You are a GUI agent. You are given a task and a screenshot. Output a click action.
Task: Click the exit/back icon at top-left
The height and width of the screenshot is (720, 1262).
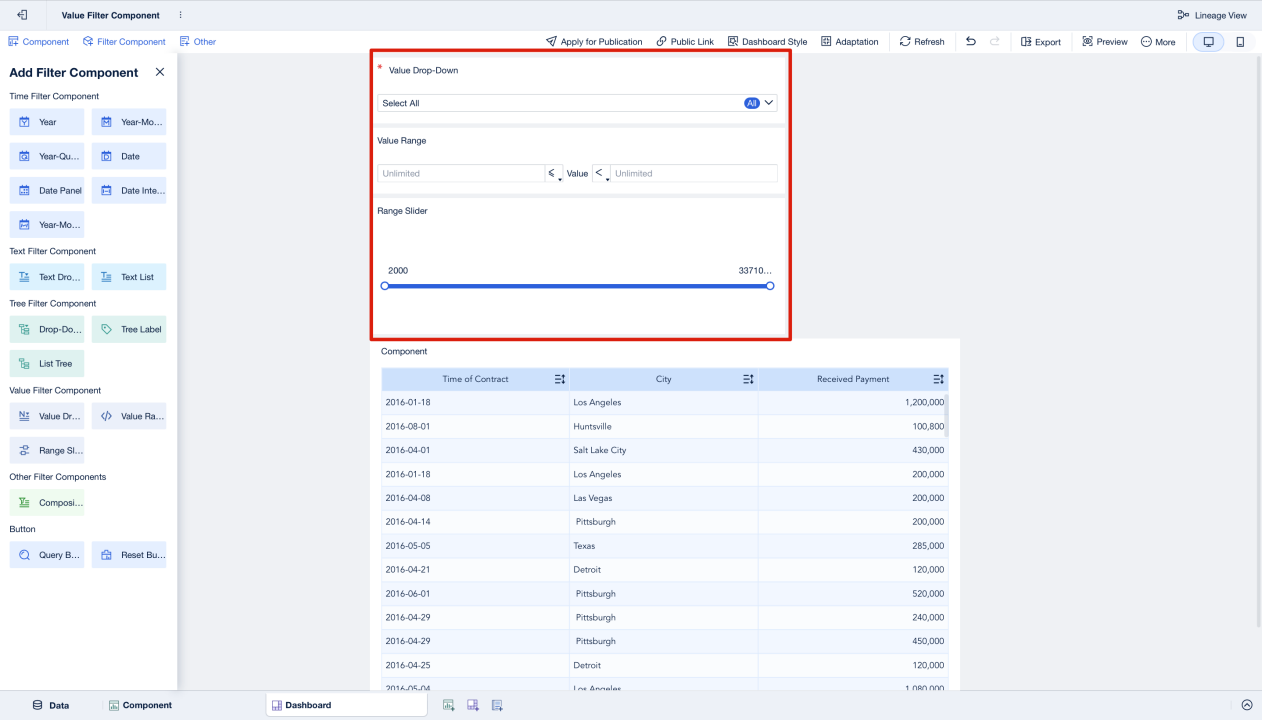click(22, 15)
